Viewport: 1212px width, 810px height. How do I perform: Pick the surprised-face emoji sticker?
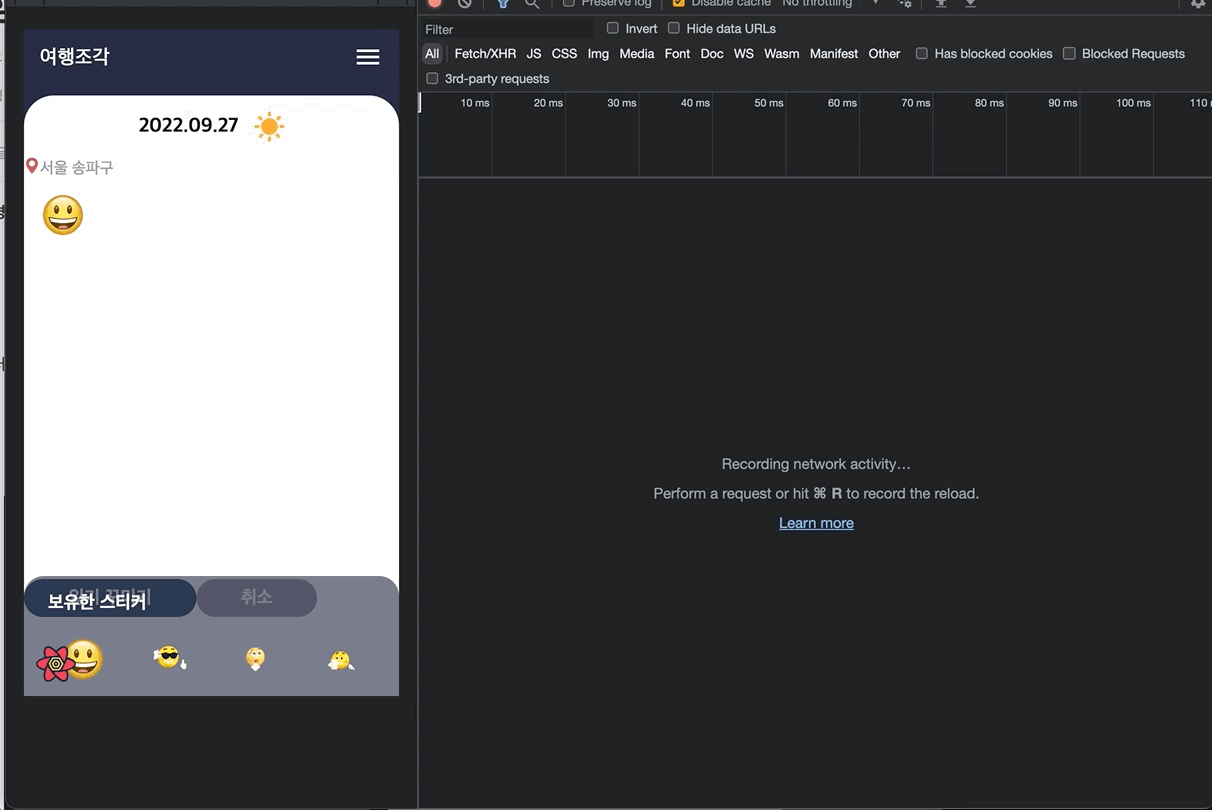(256, 658)
